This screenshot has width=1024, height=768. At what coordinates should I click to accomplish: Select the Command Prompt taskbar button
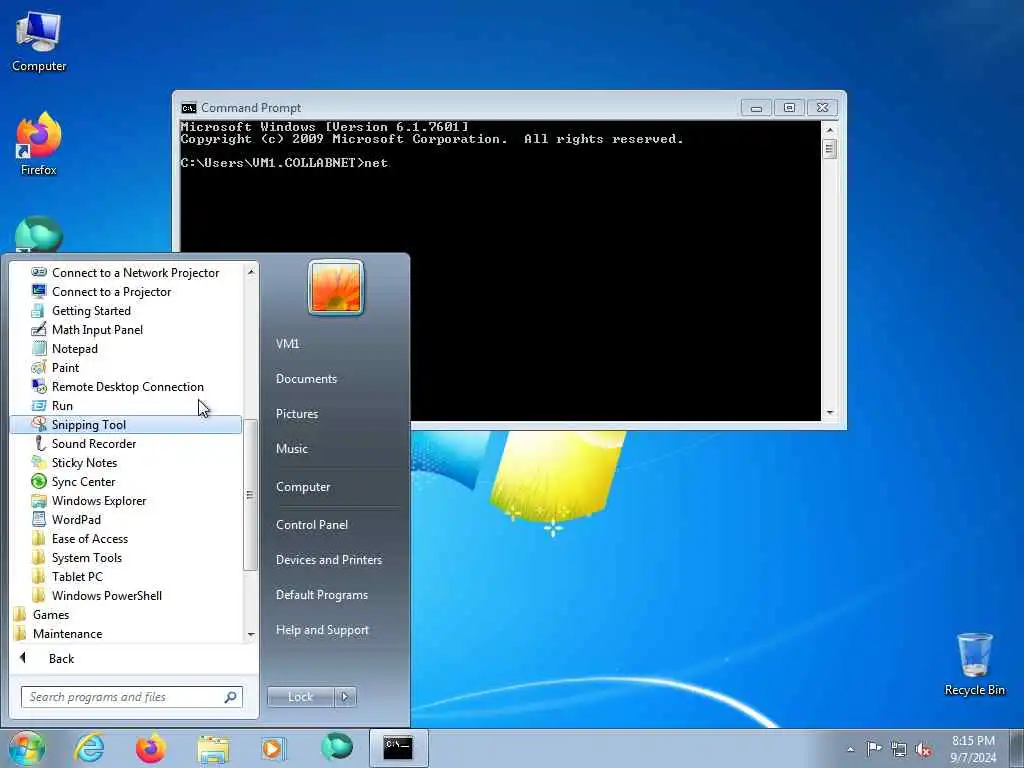point(398,747)
